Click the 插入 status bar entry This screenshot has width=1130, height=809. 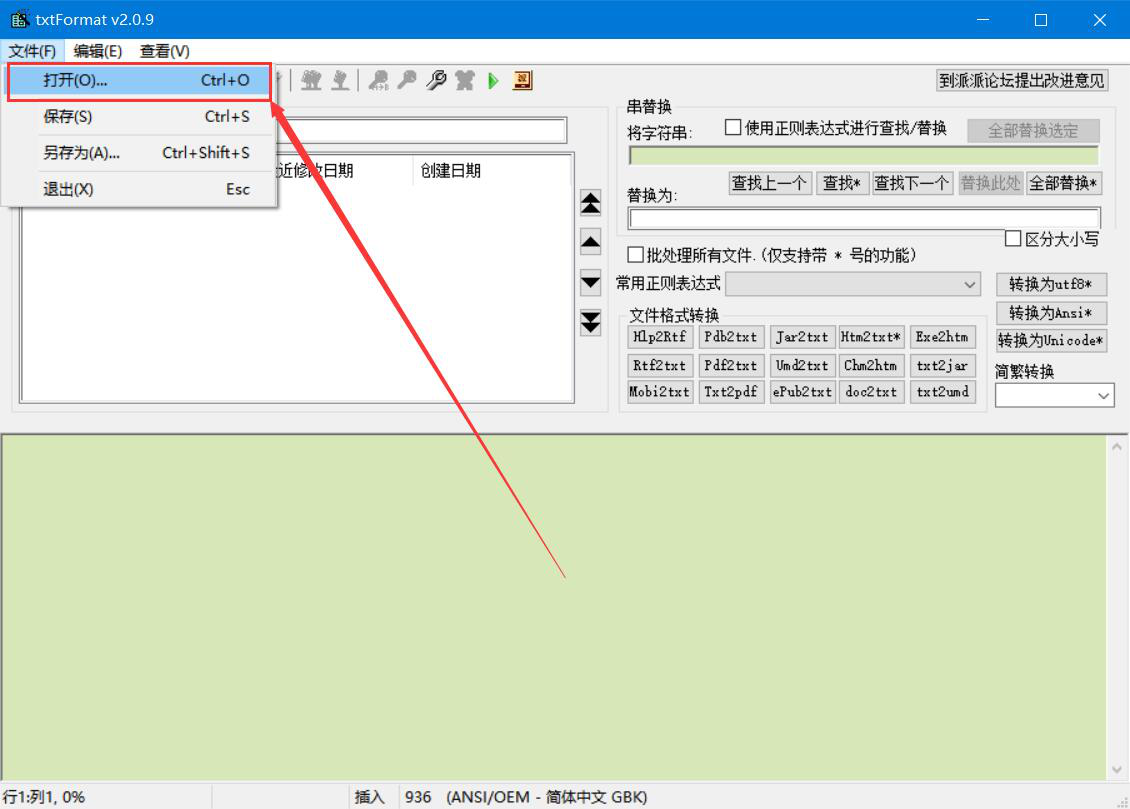[x=369, y=797]
